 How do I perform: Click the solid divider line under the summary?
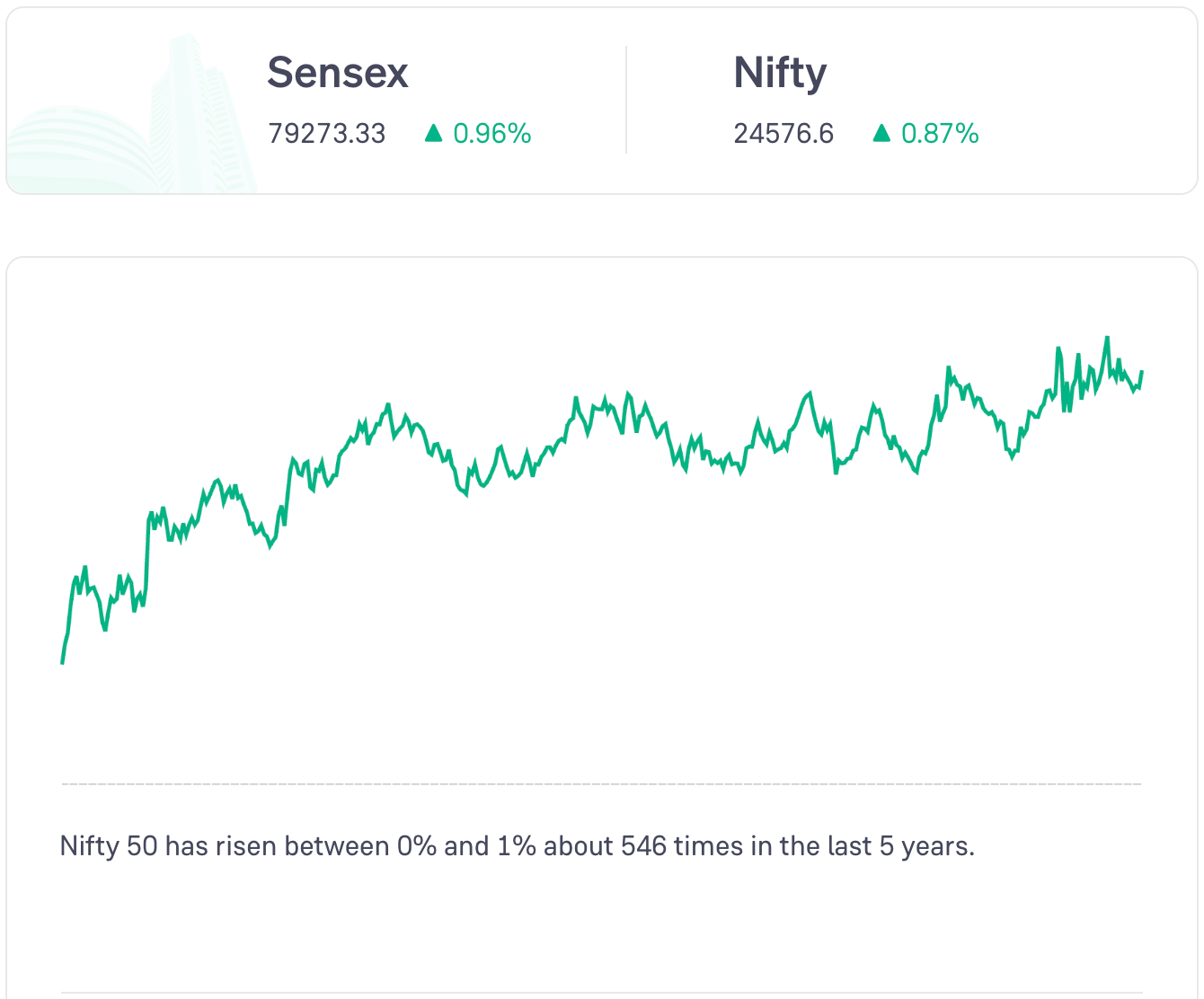point(602,993)
